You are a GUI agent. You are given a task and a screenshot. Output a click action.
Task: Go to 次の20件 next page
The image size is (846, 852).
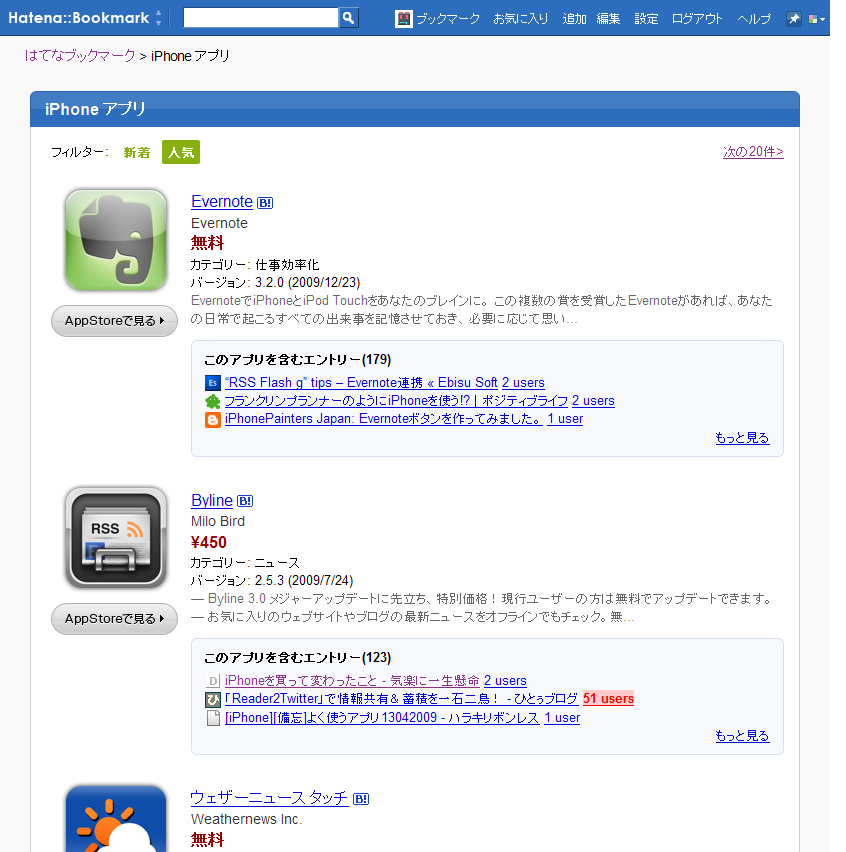[x=753, y=152]
